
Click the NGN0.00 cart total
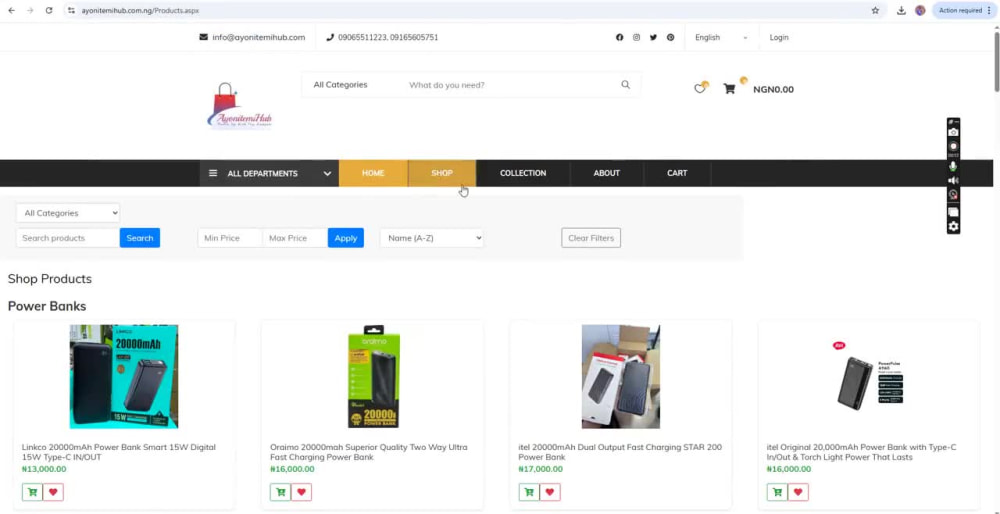pyautogui.click(x=774, y=89)
